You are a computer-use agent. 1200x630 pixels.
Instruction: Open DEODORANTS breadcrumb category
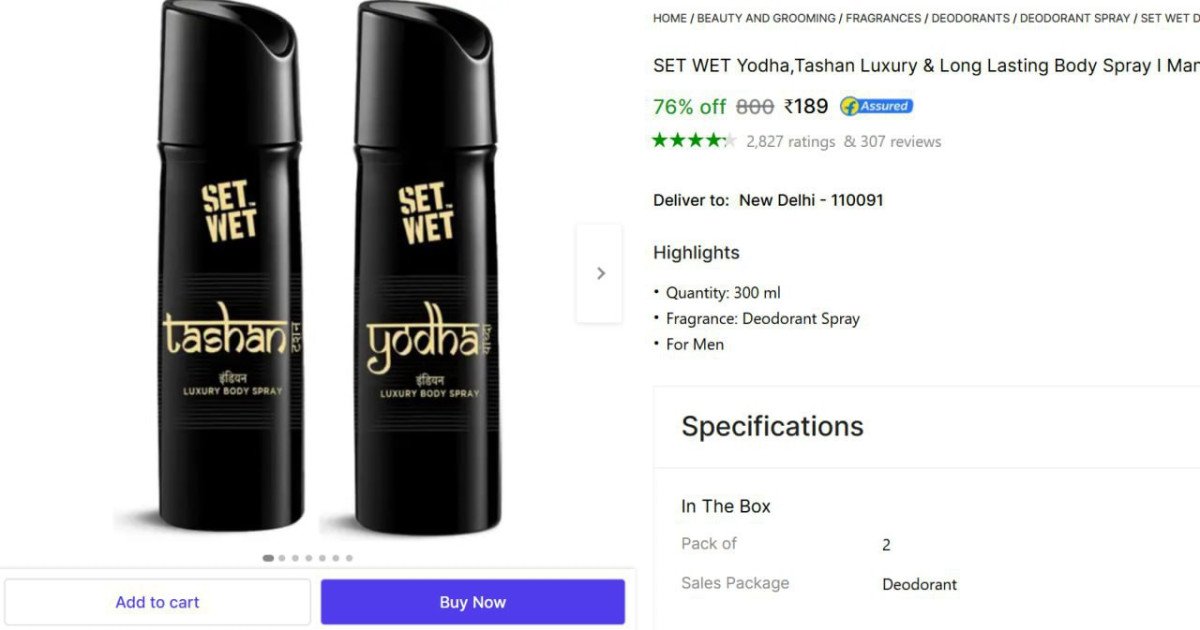pyautogui.click(x=970, y=18)
